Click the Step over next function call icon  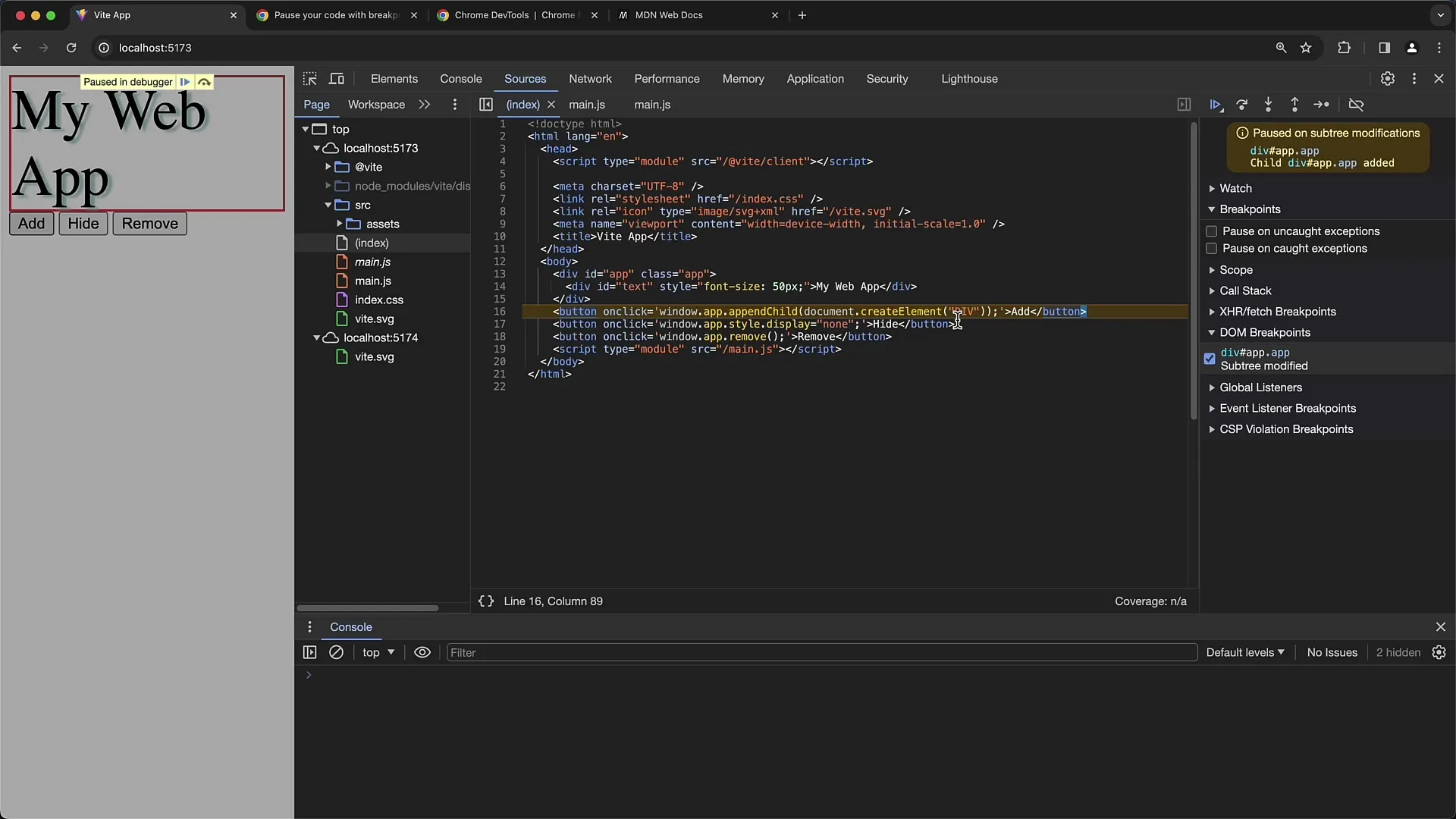(x=1243, y=104)
